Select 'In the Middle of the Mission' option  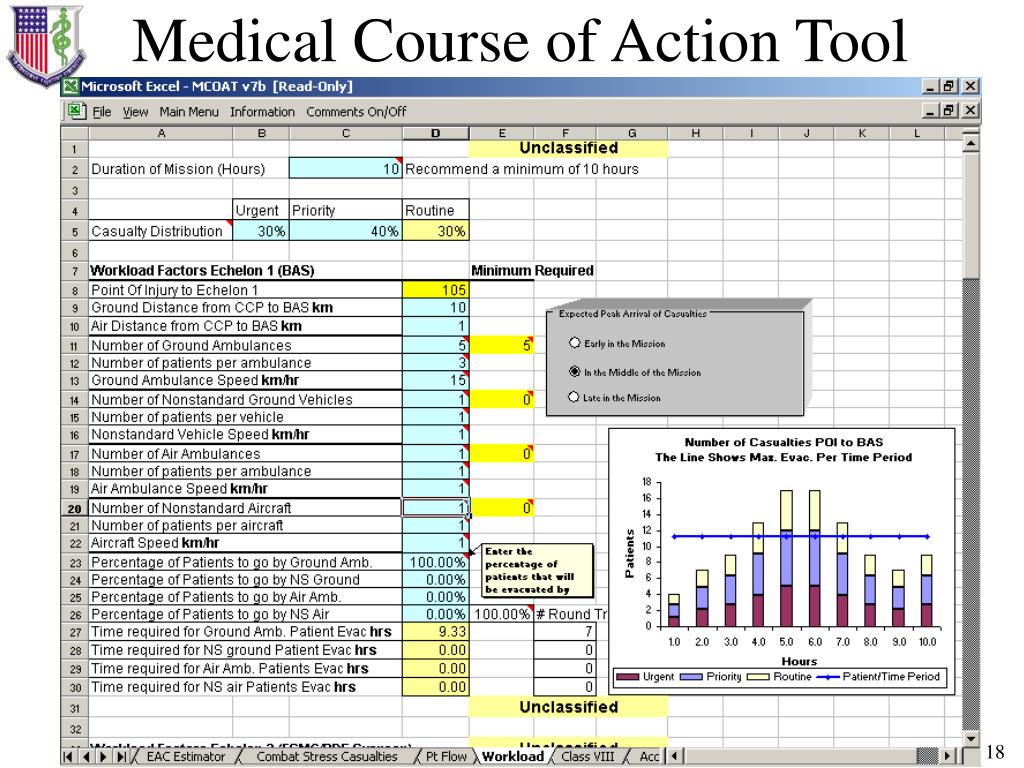click(x=575, y=372)
